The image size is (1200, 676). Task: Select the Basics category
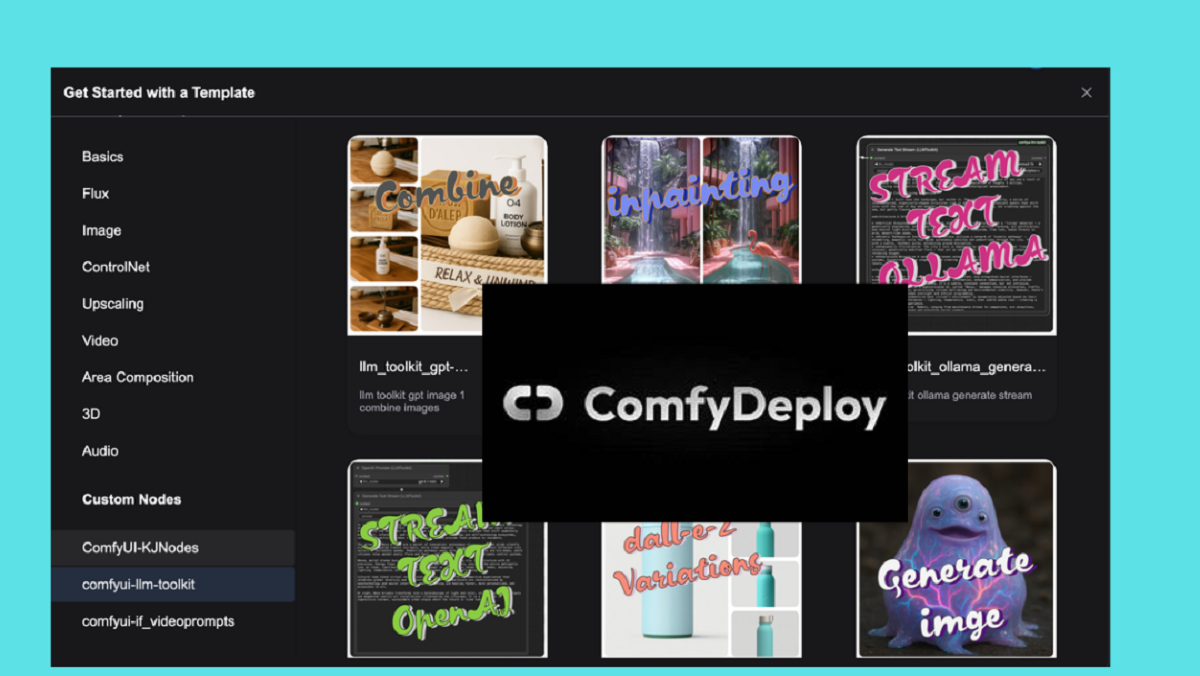[x=103, y=157]
